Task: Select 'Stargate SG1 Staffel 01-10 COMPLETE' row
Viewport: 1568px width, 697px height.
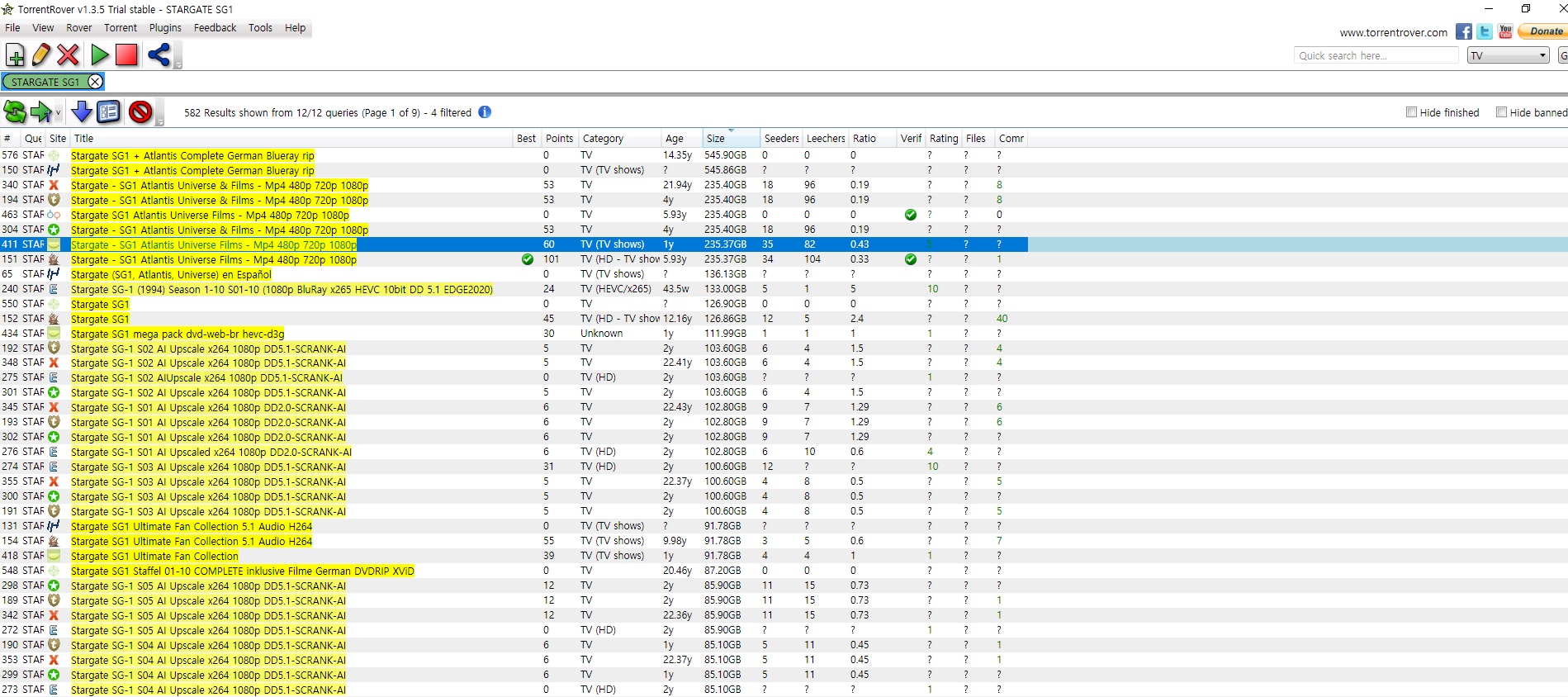Action: [514, 571]
